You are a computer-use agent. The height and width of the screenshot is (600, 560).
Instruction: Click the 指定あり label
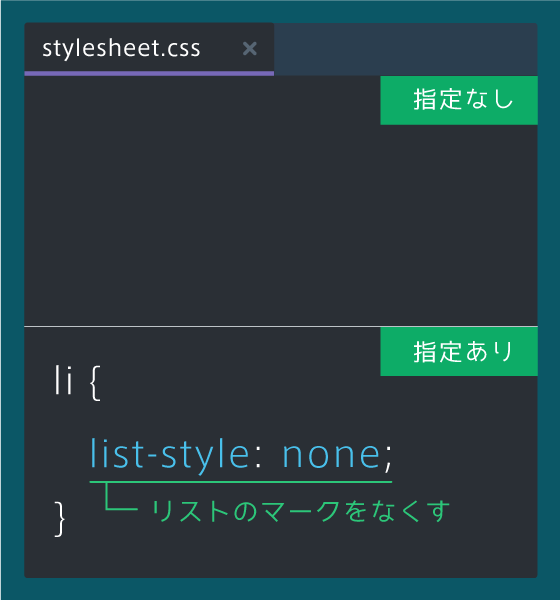click(459, 351)
